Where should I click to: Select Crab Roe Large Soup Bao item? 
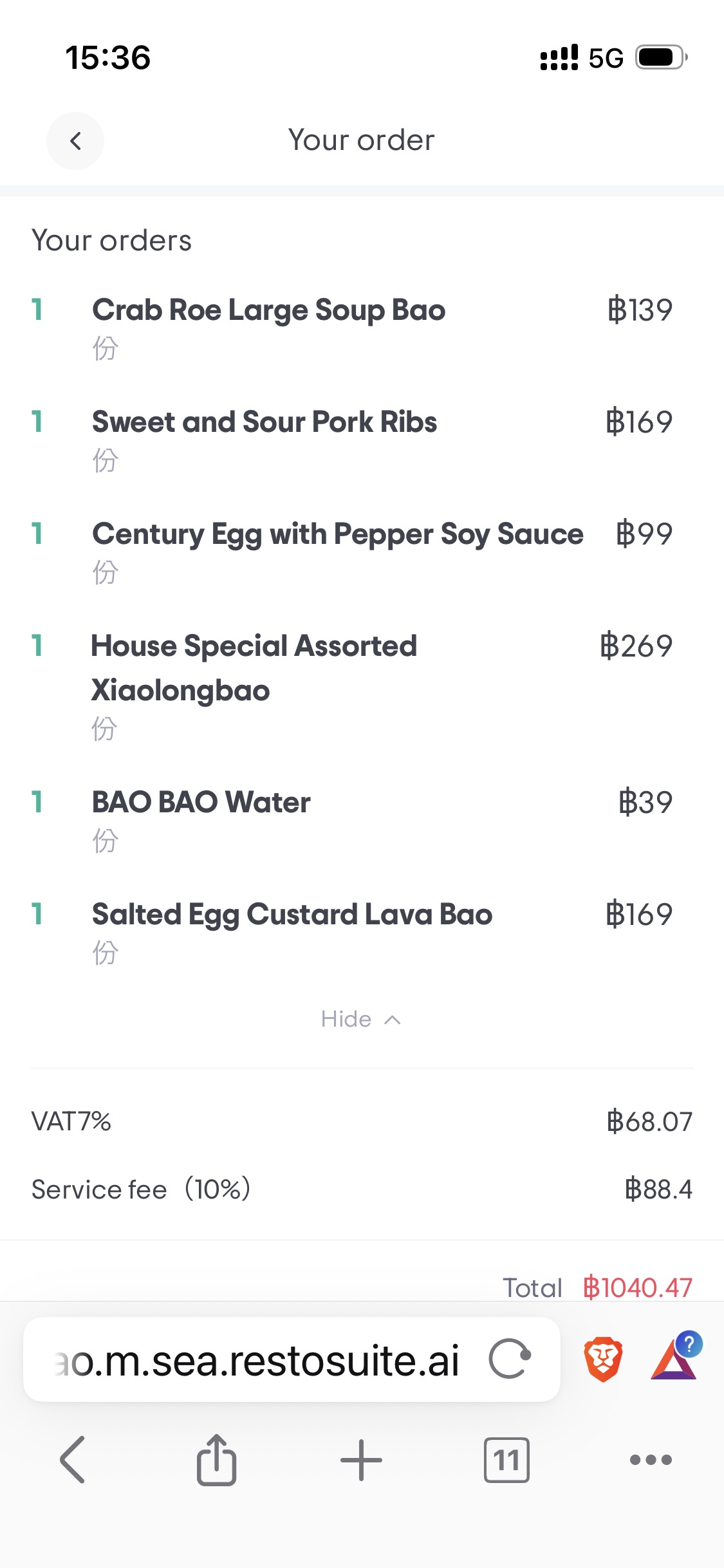pyautogui.click(x=268, y=310)
